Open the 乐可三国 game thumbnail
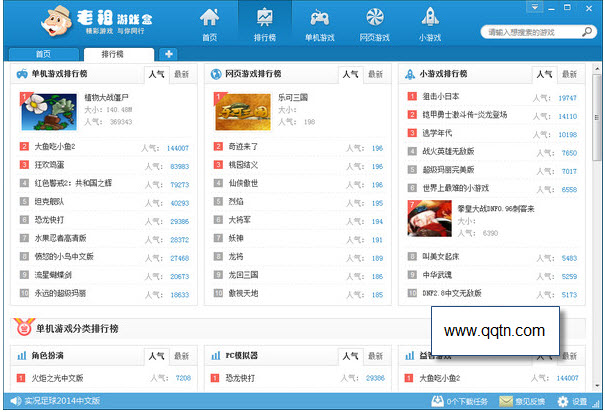This screenshot has height=412, width=605. tap(242, 111)
